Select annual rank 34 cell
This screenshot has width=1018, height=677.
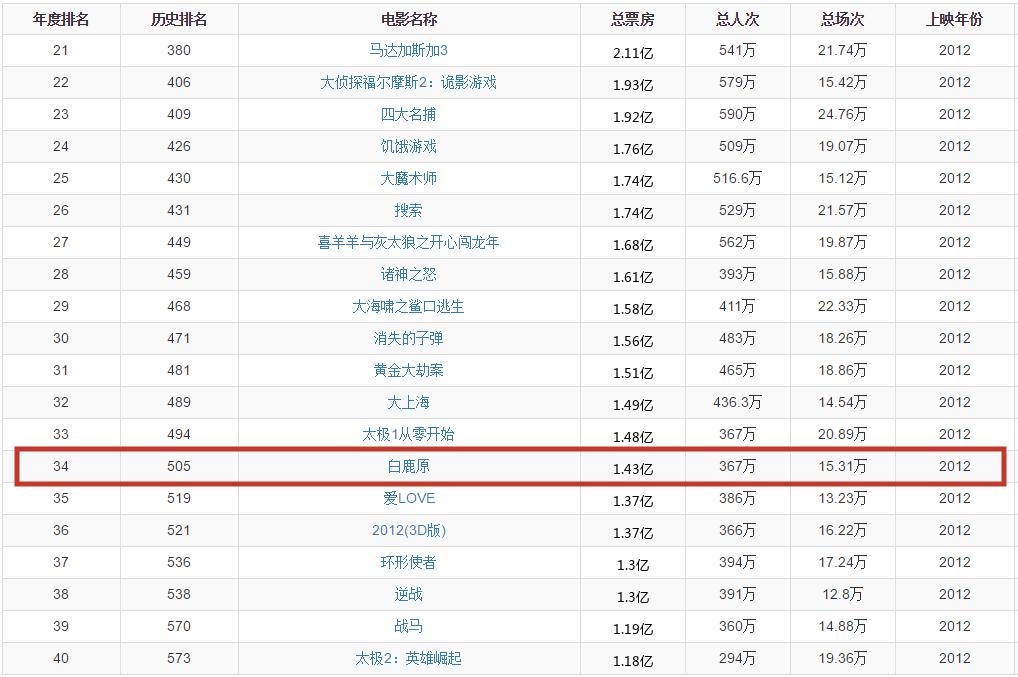61,466
